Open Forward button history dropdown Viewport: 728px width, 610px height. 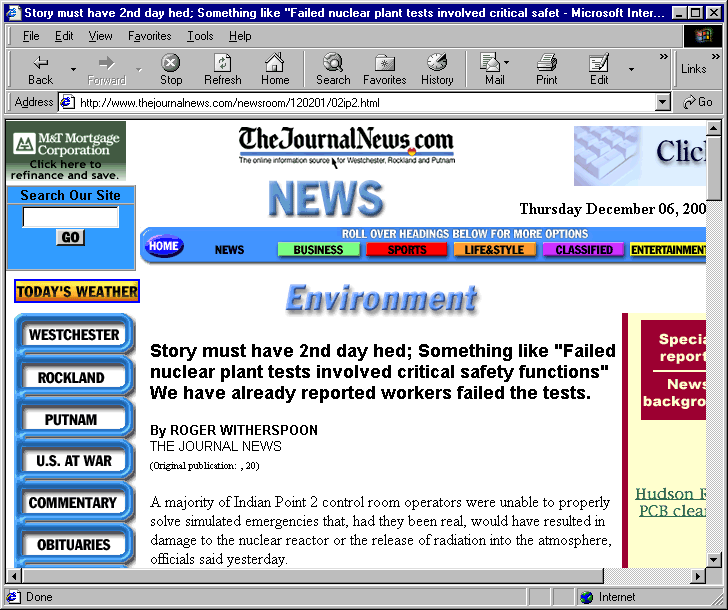(139, 70)
